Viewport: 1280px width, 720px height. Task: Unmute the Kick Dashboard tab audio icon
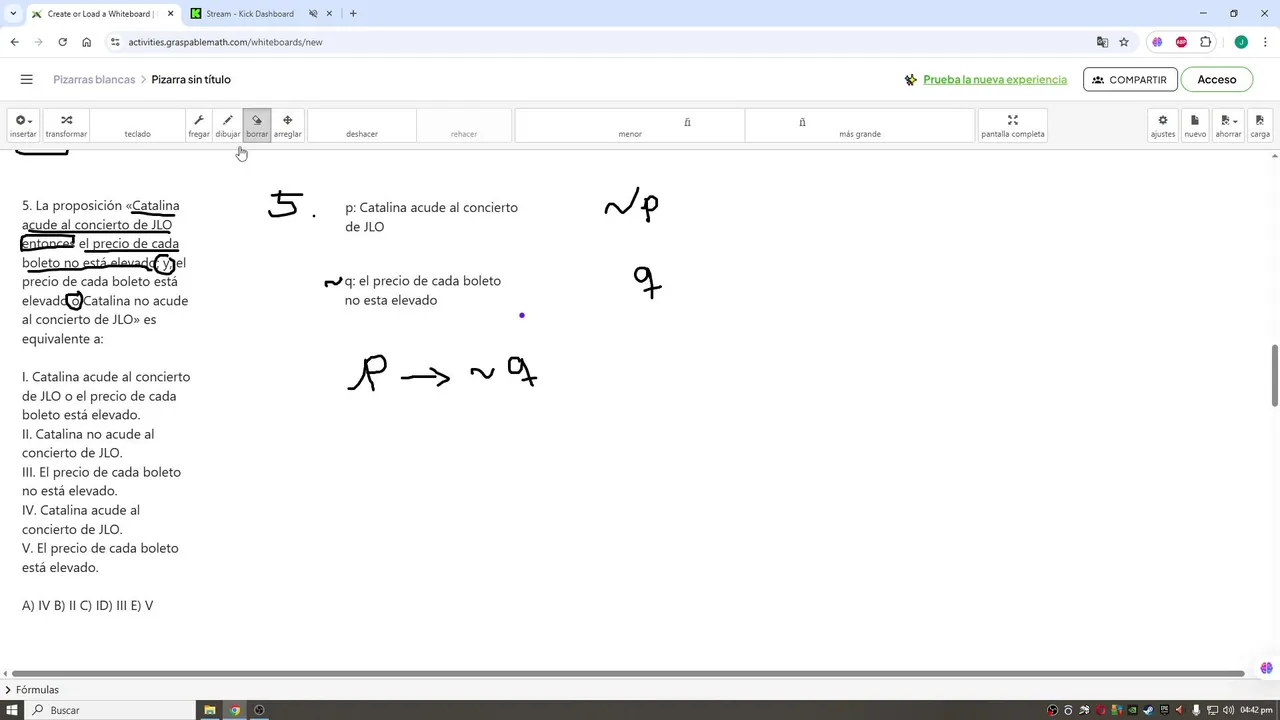(x=313, y=14)
